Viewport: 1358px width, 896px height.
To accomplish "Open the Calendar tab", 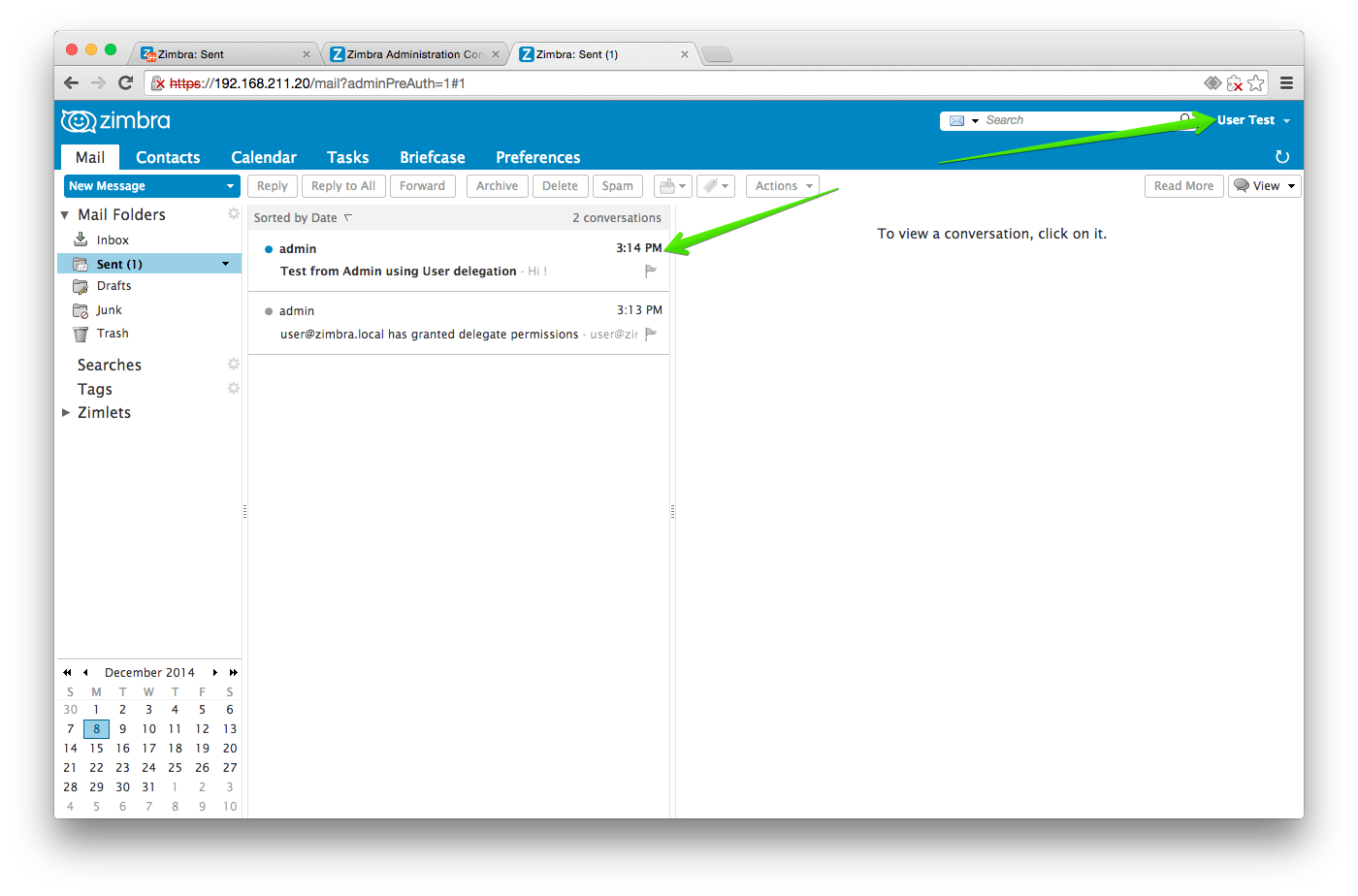I will (264, 157).
